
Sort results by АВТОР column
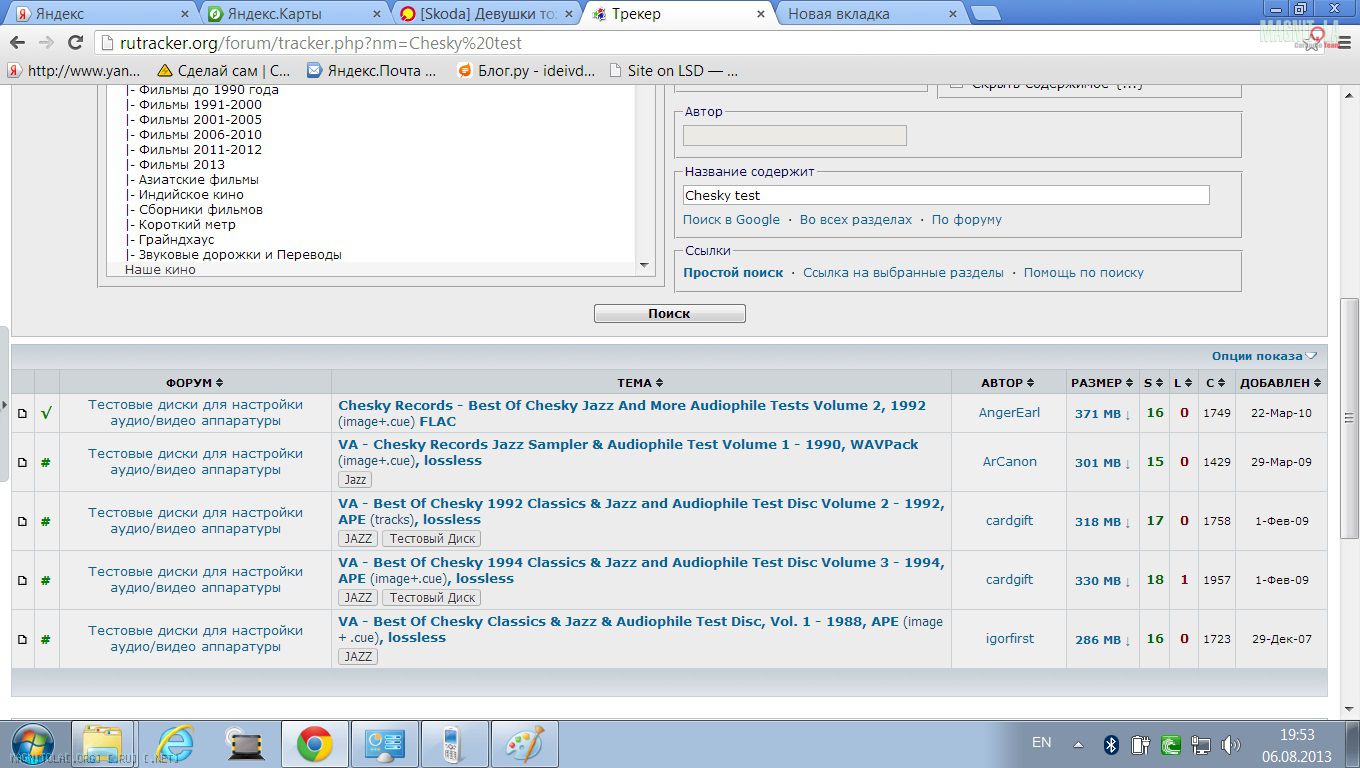coord(1008,383)
